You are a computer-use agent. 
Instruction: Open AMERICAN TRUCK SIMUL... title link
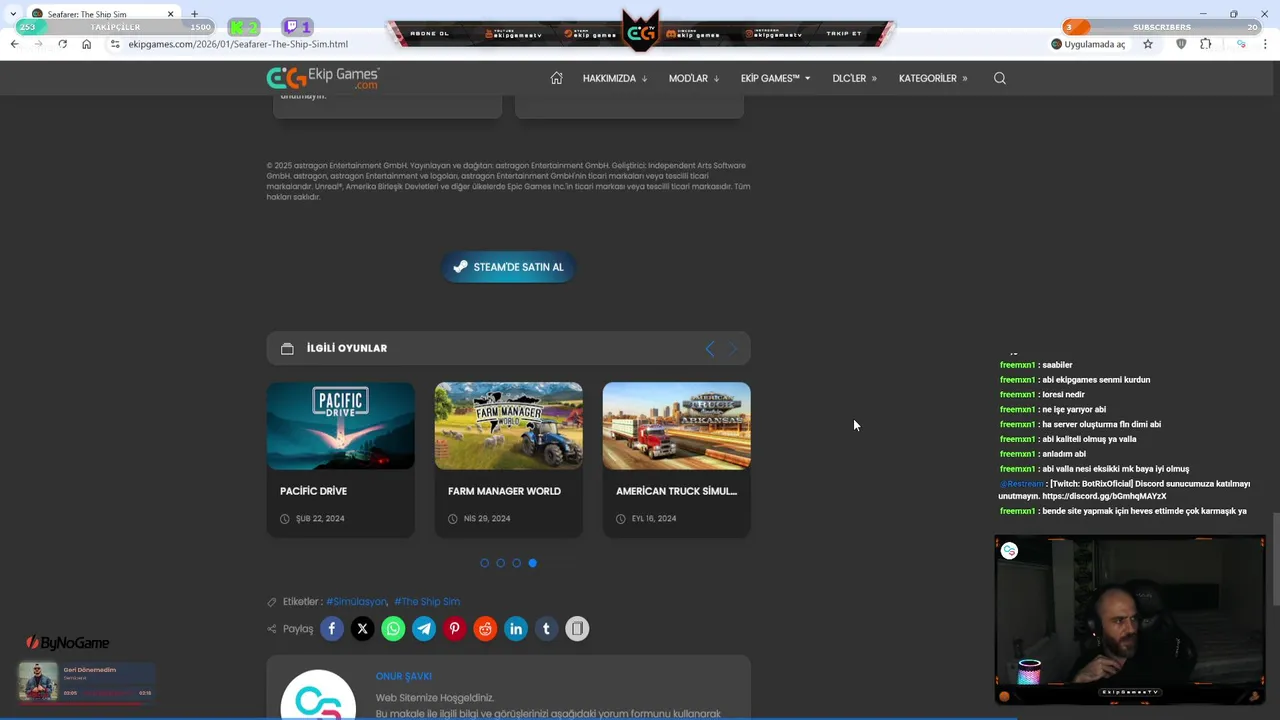pyautogui.click(x=676, y=491)
